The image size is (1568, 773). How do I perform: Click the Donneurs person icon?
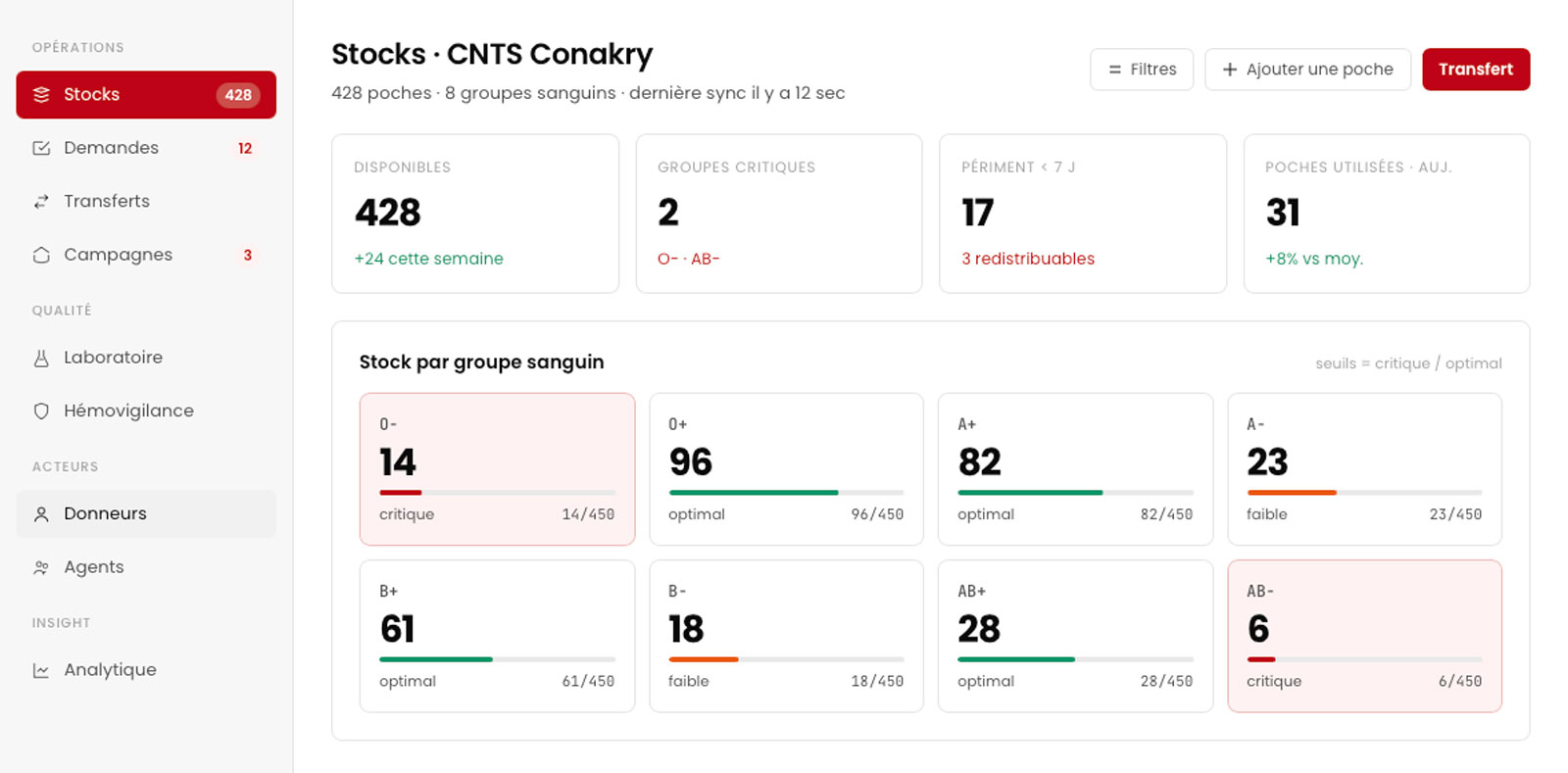(x=41, y=513)
